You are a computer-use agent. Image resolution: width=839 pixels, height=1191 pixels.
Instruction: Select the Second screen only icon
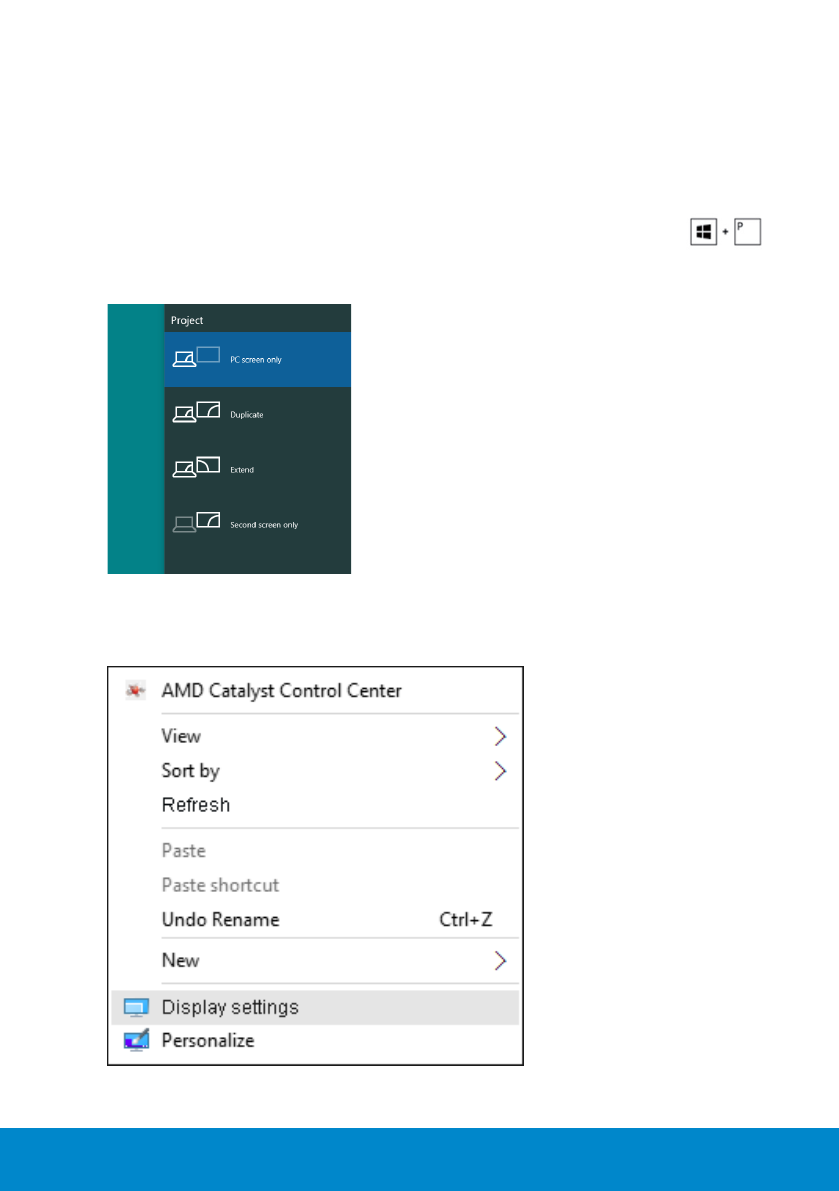click(196, 522)
